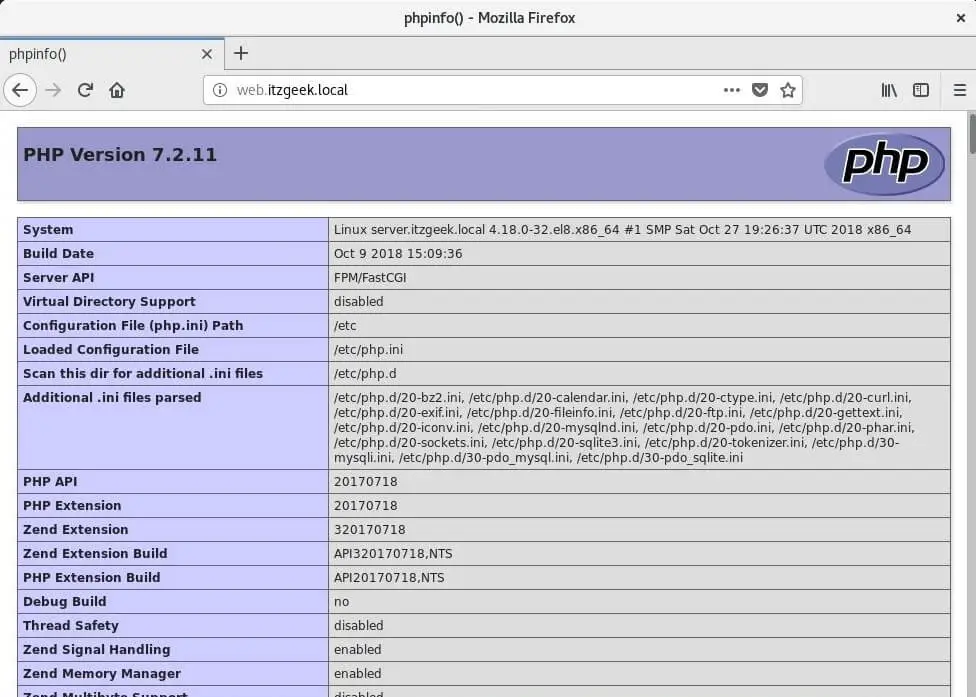
Task: Go back using the Back arrow
Action: tap(20, 90)
